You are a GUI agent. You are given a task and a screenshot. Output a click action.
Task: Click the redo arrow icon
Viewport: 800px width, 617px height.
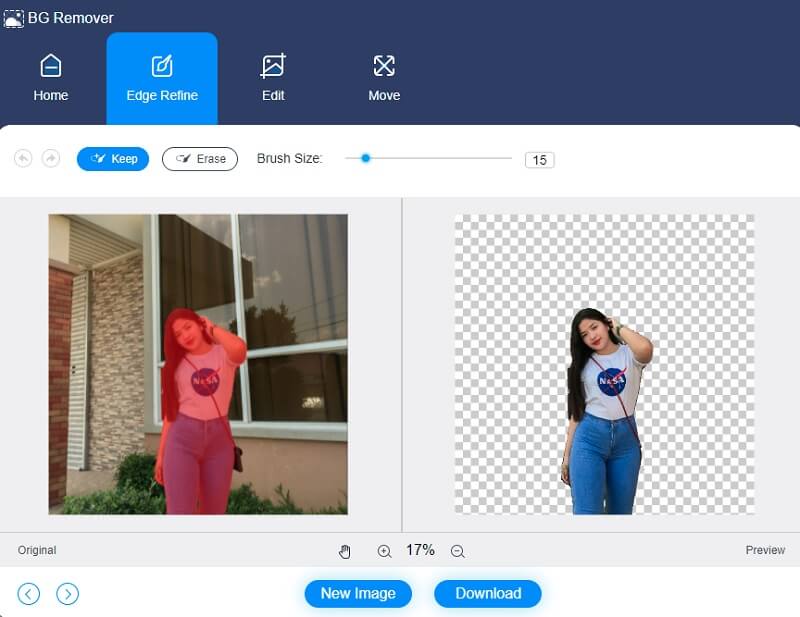coord(51,159)
